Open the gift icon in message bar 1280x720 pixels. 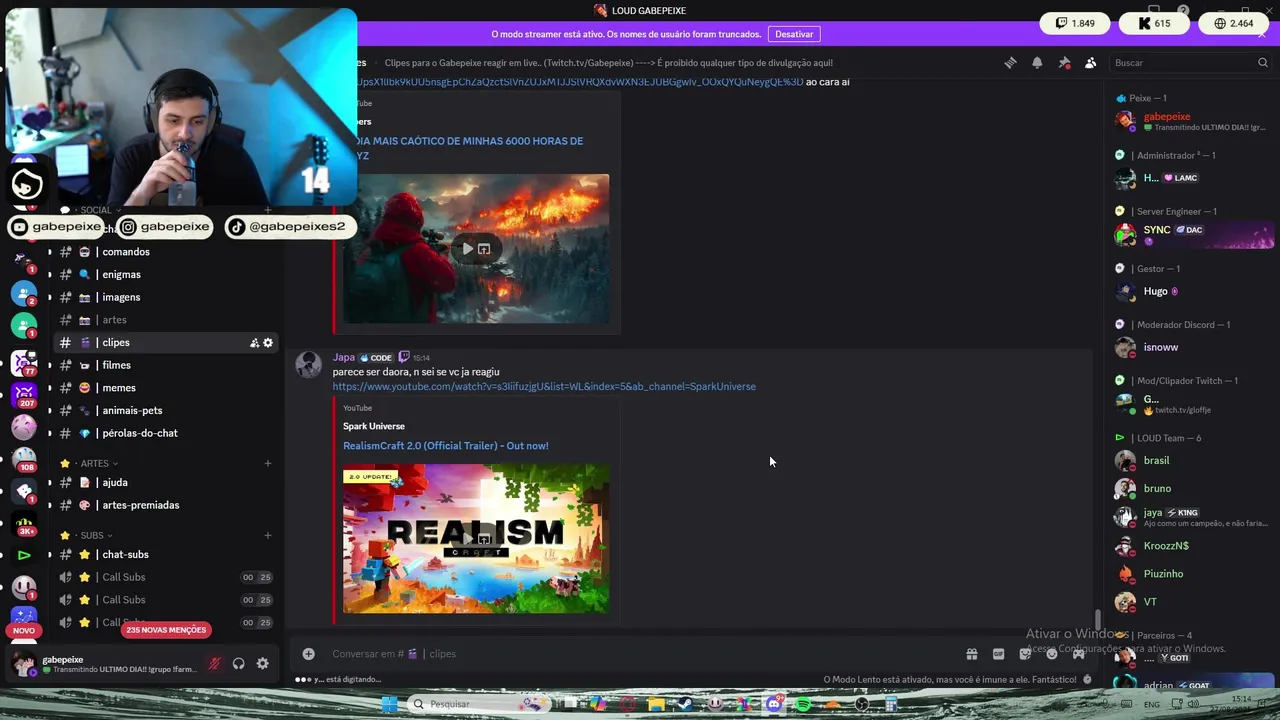pos(971,654)
